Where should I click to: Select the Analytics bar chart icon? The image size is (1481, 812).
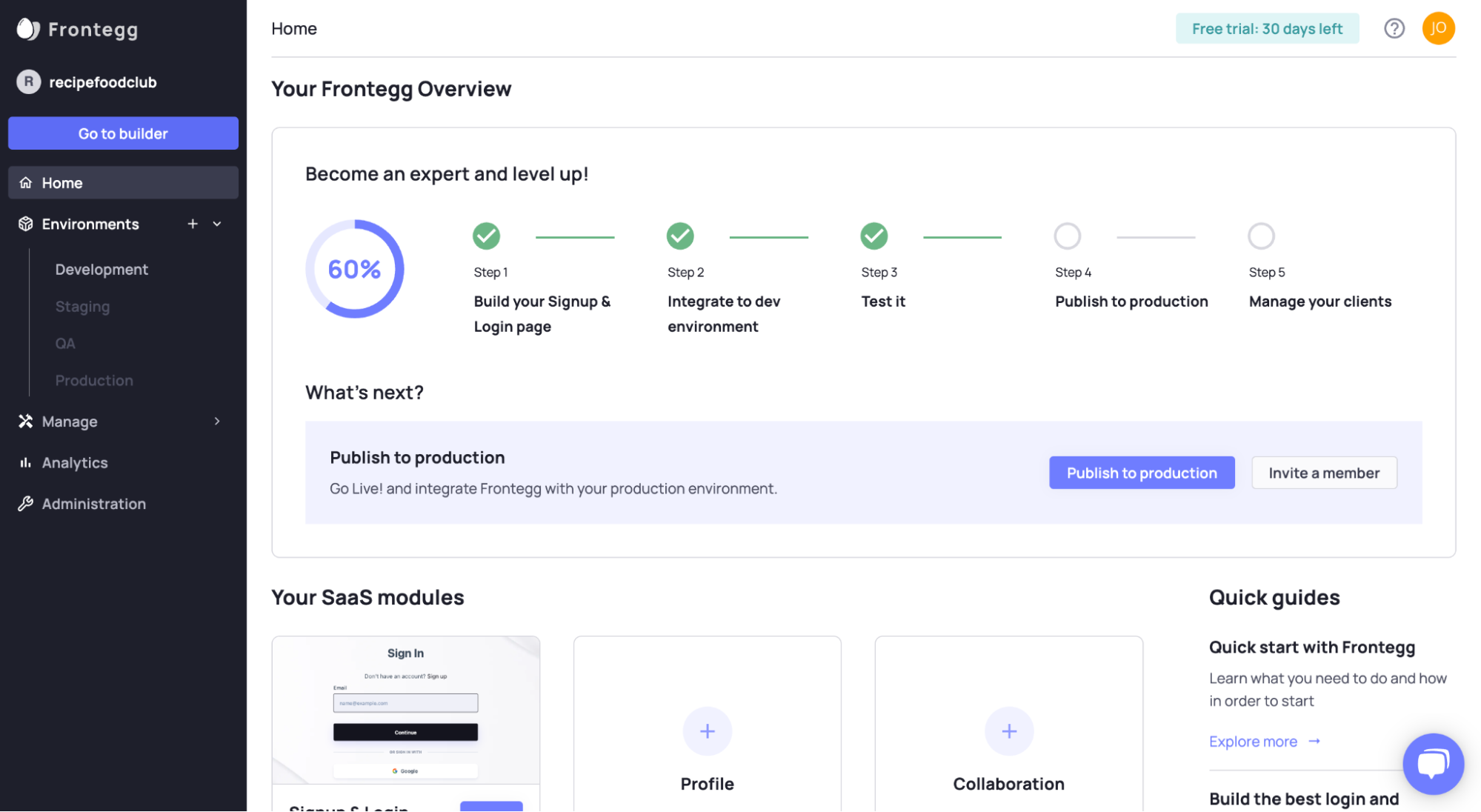click(25, 462)
